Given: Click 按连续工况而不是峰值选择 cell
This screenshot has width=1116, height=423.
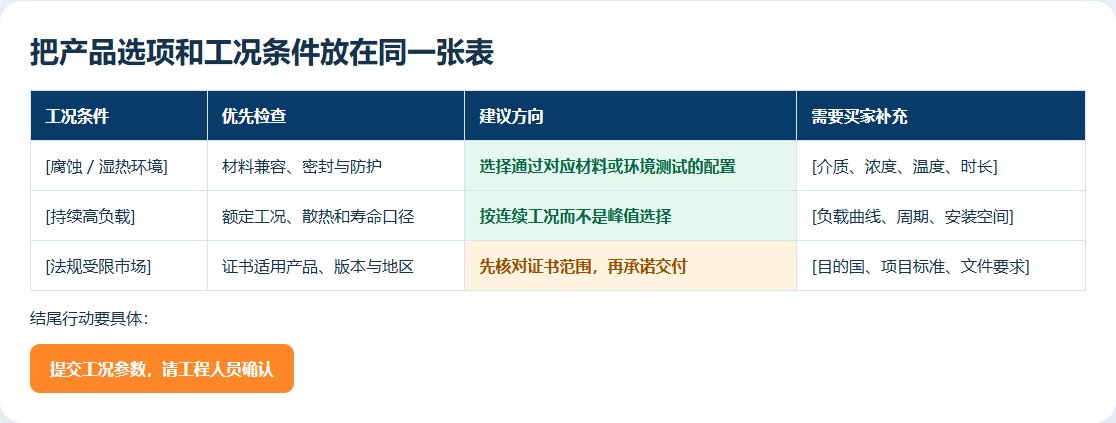Looking at the screenshot, I should coord(631,216).
